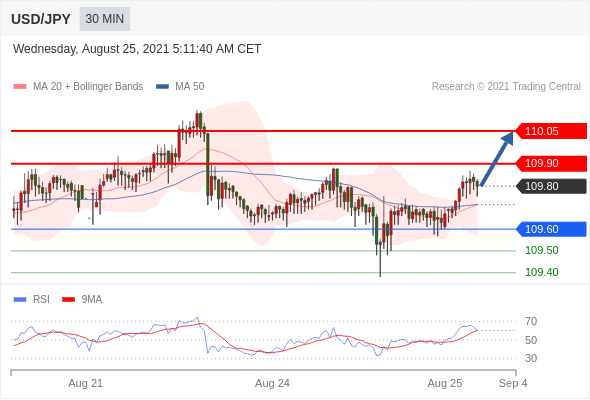Click the 9MA red legend swatch

click(68, 300)
